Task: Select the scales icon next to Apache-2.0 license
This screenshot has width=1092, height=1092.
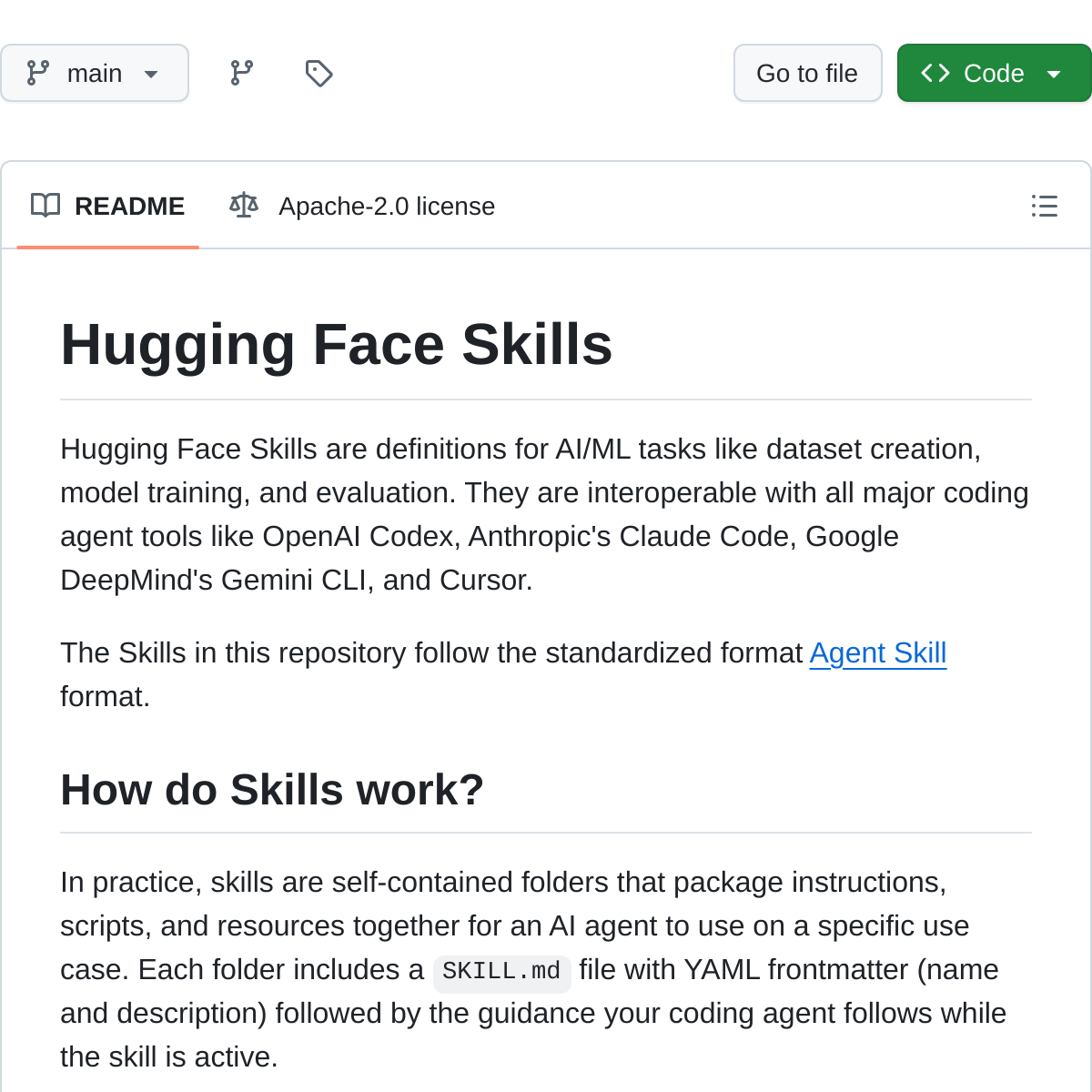Action: click(x=243, y=206)
